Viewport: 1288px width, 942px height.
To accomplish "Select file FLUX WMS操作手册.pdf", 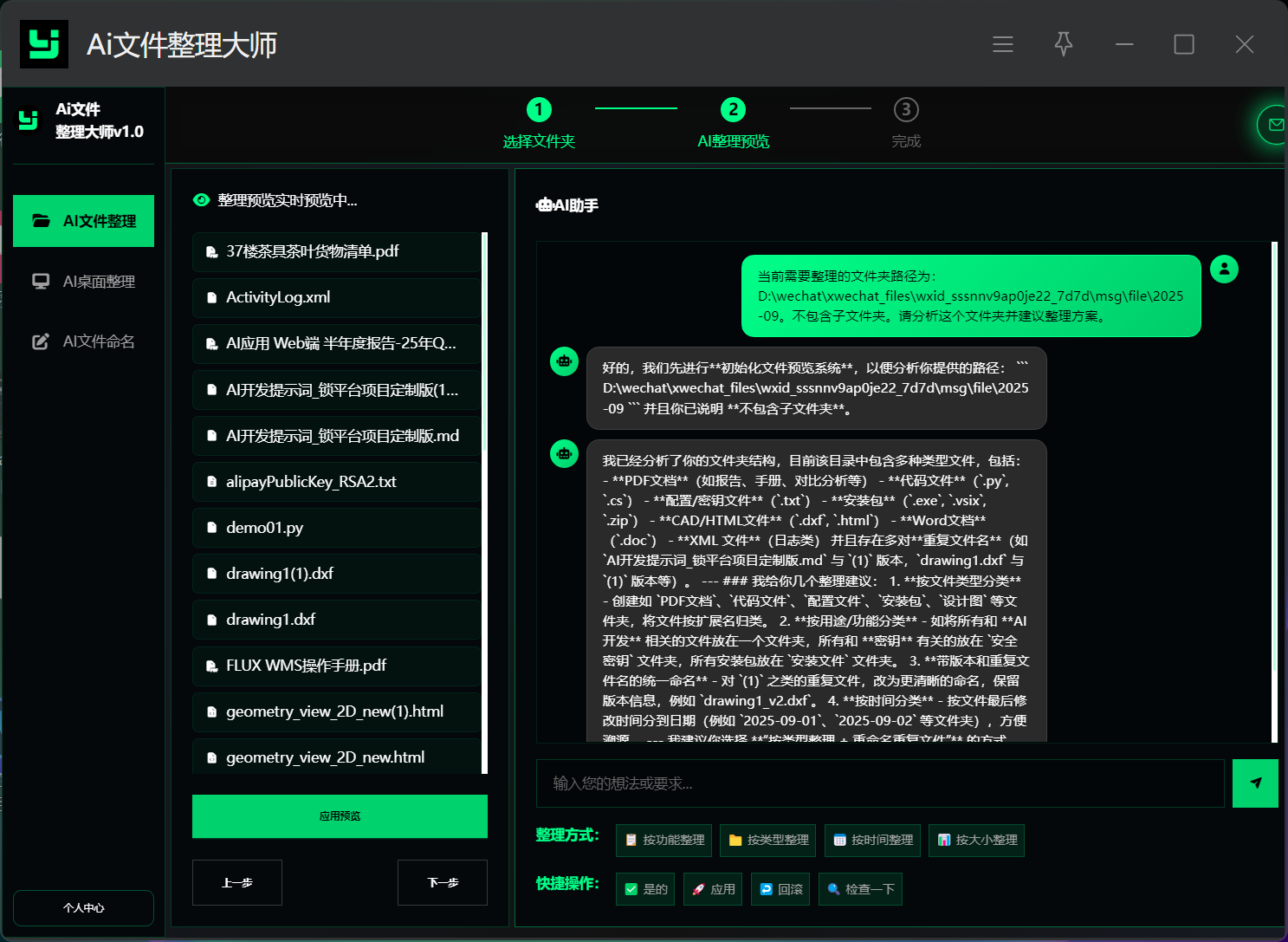I will [336, 666].
